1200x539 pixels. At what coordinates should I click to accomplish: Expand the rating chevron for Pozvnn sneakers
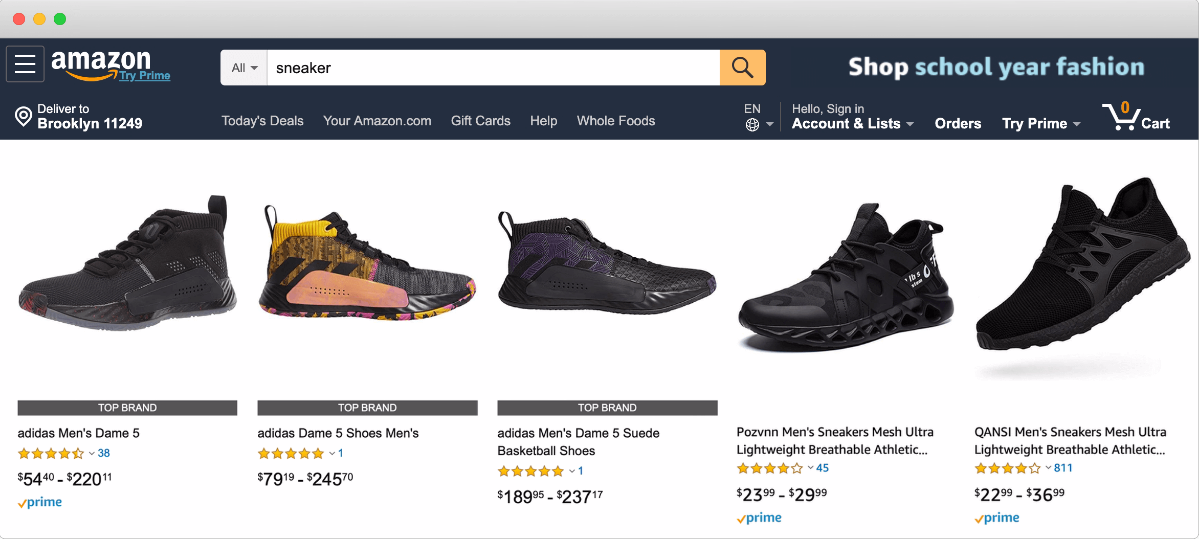(811, 469)
